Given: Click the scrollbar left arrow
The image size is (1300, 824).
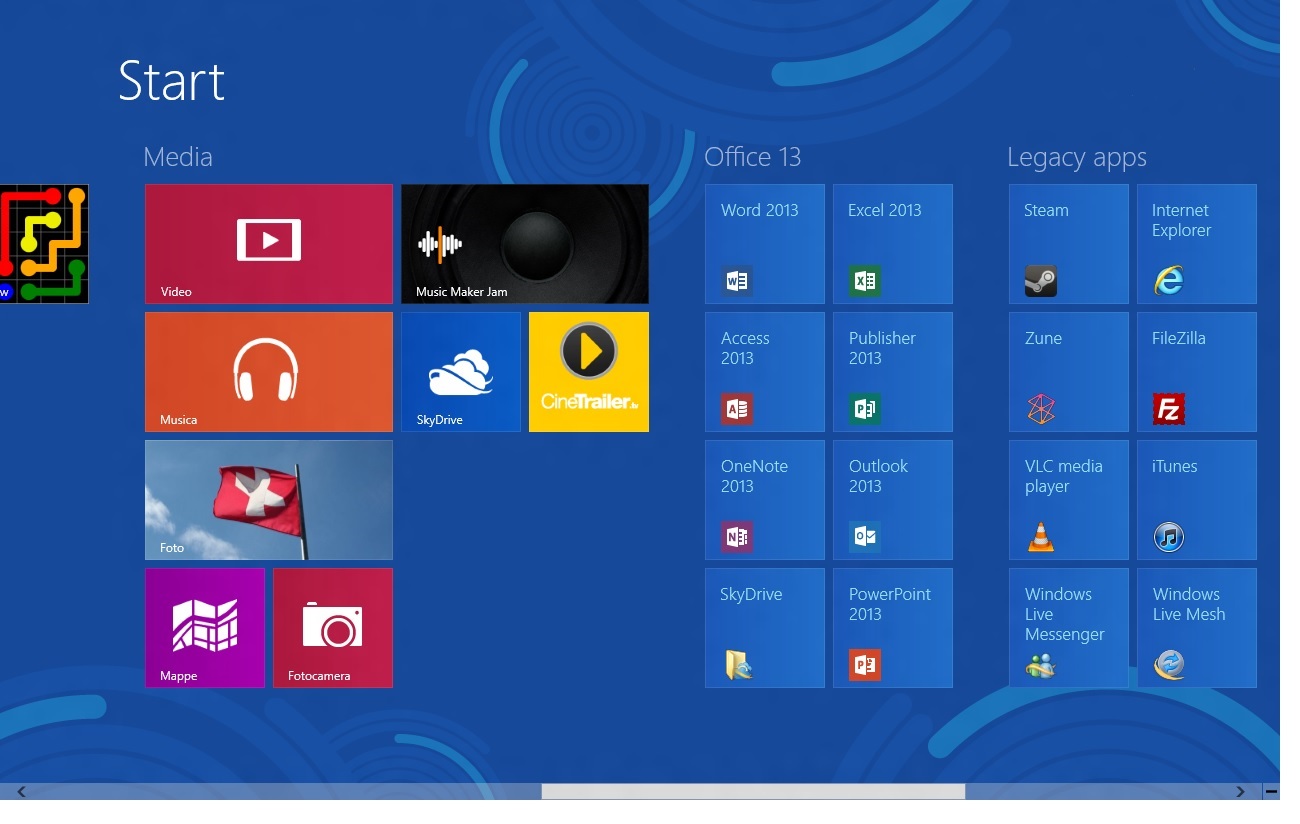Looking at the screenshot, I should point(21,792).
